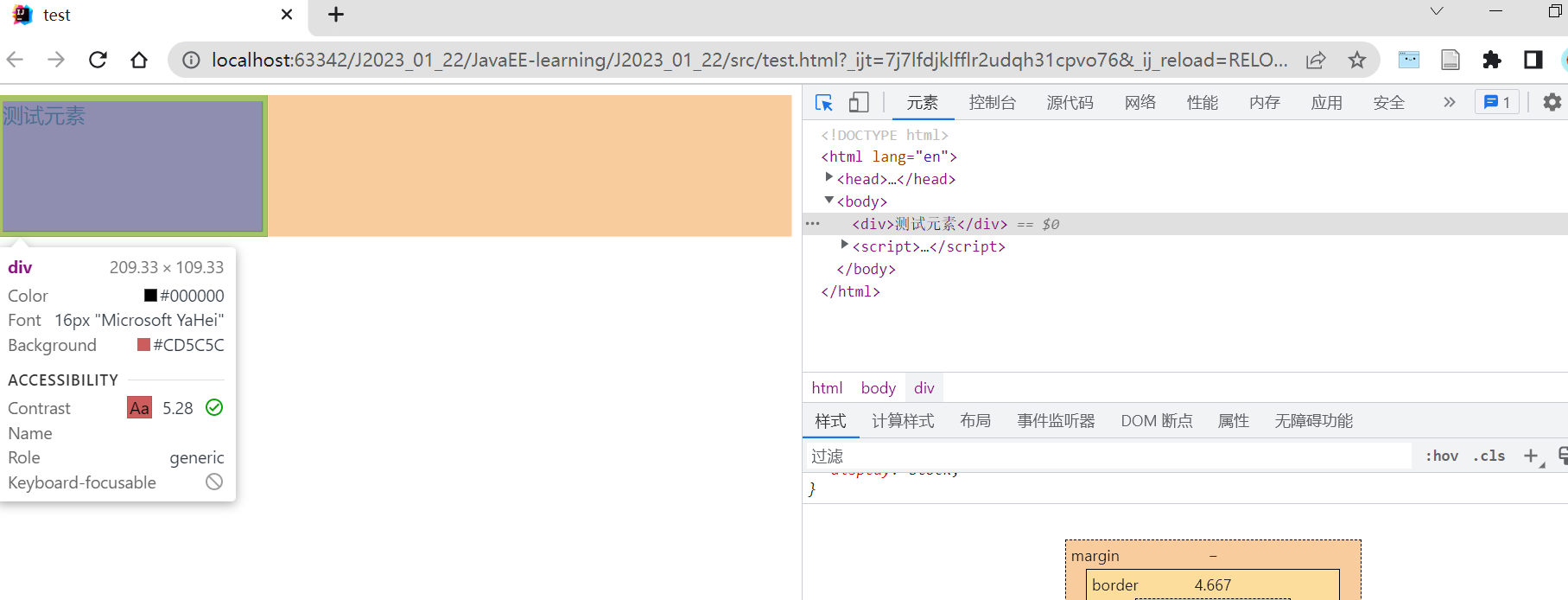Select the closing </body> tag line
The image size is (1568, 600).
coord(866,269)
